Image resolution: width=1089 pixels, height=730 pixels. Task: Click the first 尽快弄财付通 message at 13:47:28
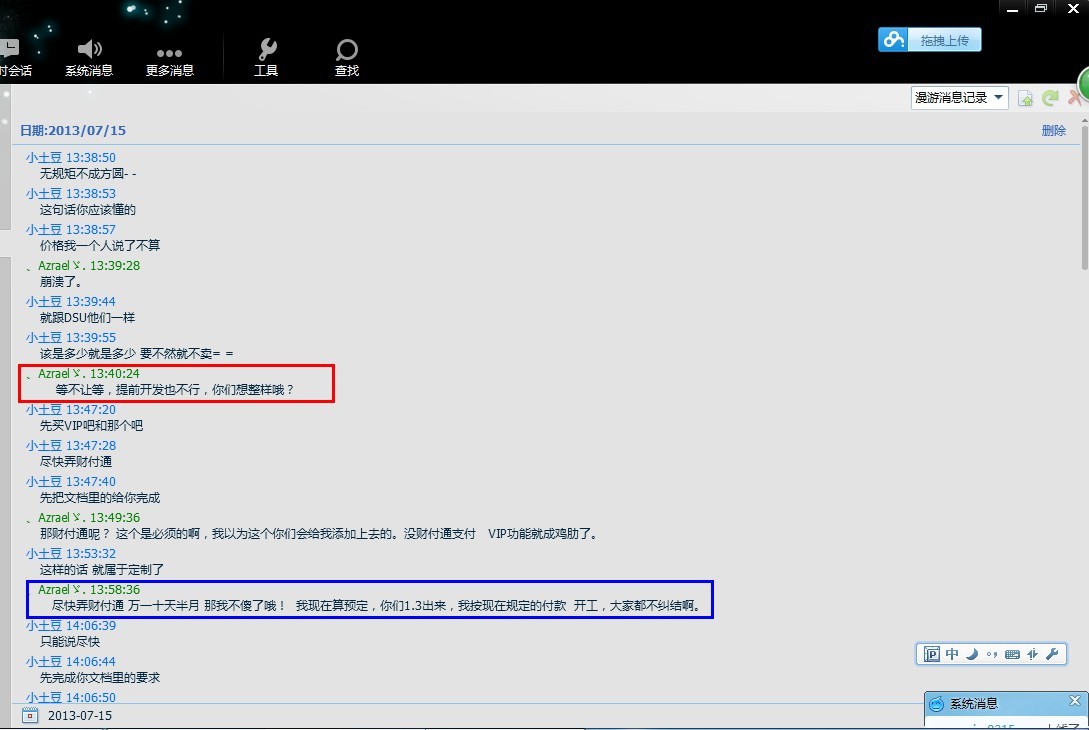tap(75, 462)
